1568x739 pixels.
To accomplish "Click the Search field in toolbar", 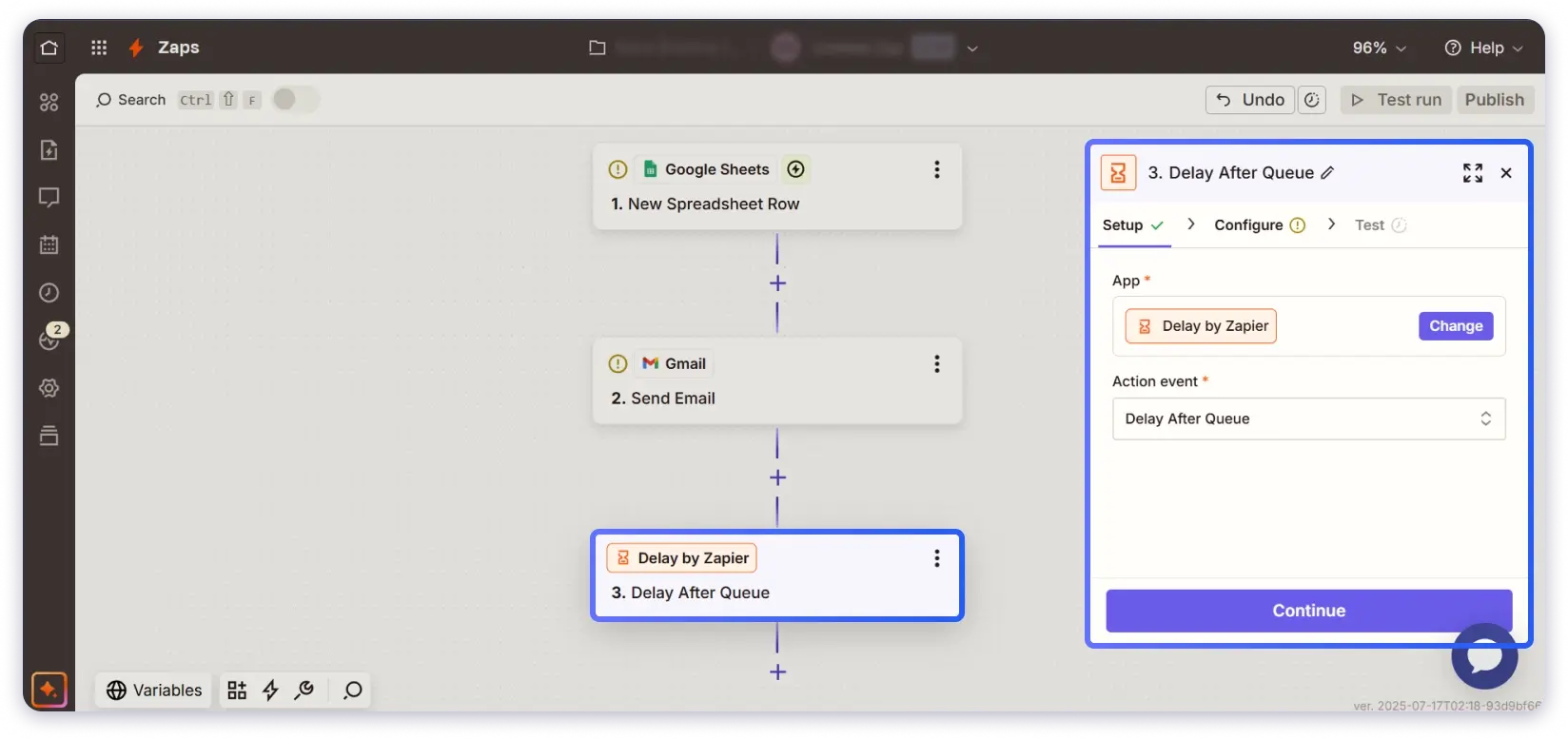I will pos(131,100).
